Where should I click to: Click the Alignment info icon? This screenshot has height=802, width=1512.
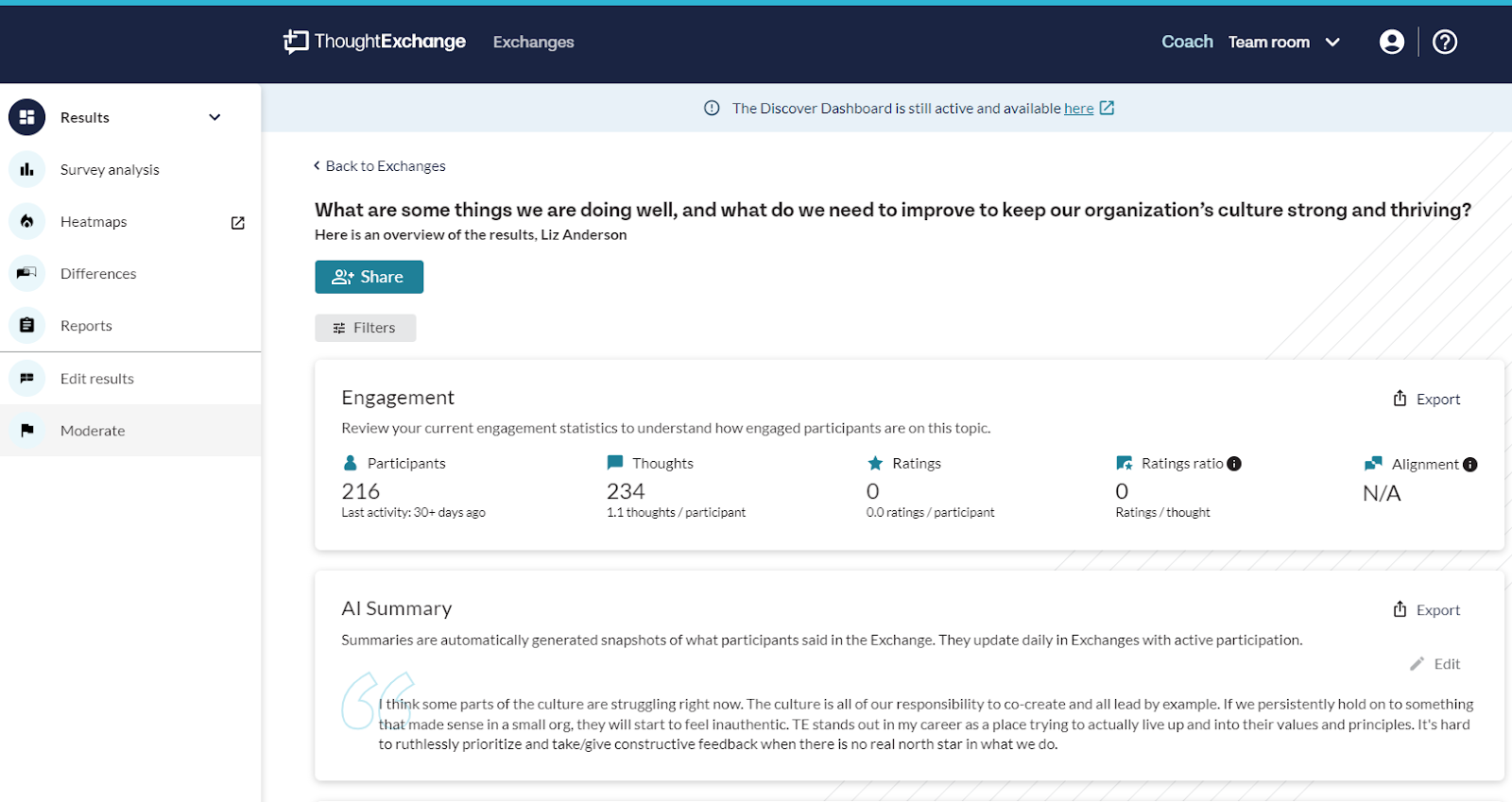(1469, 465)
